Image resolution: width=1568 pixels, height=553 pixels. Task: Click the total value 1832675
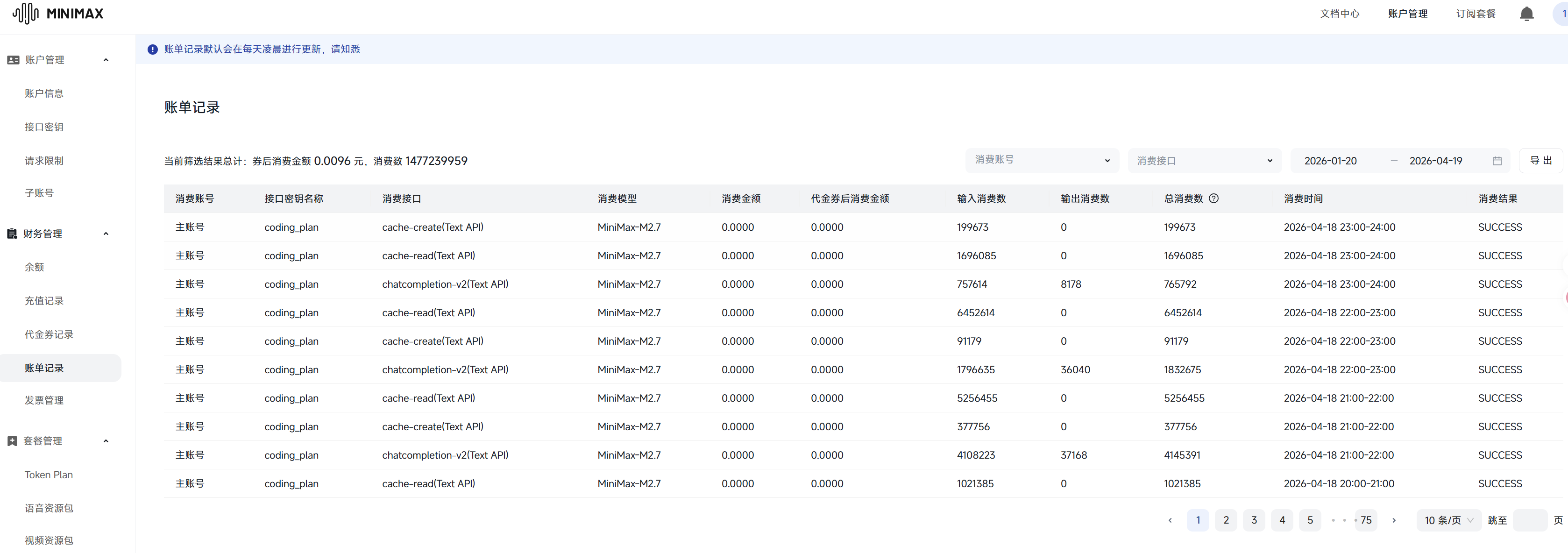(x=1183, y=370)
